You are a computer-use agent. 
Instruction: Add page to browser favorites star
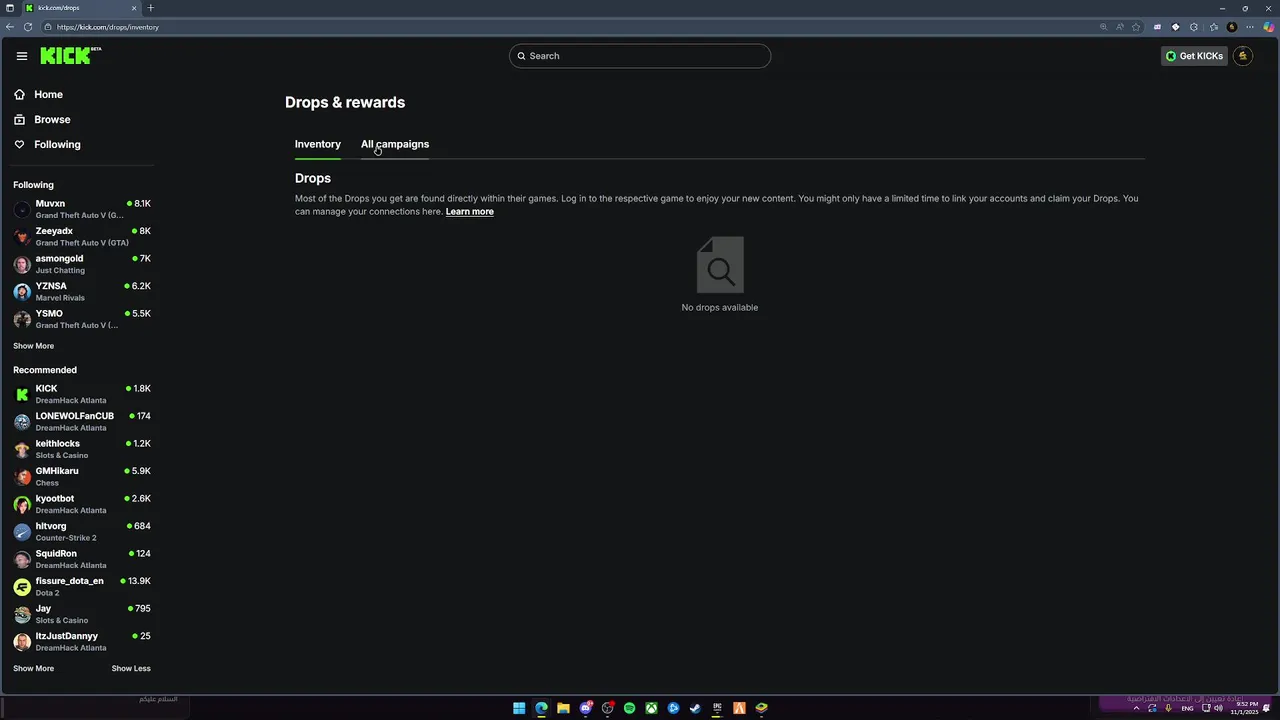pyautogui.click(x=1136, y=27)
